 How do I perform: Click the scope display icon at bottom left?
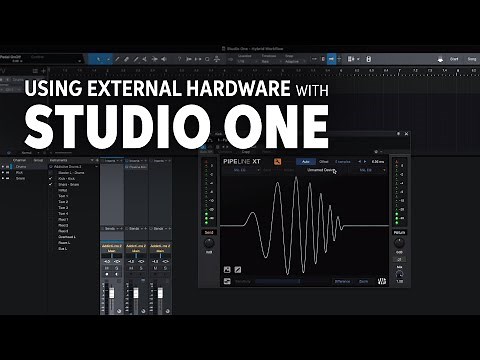tap(227, 281)
